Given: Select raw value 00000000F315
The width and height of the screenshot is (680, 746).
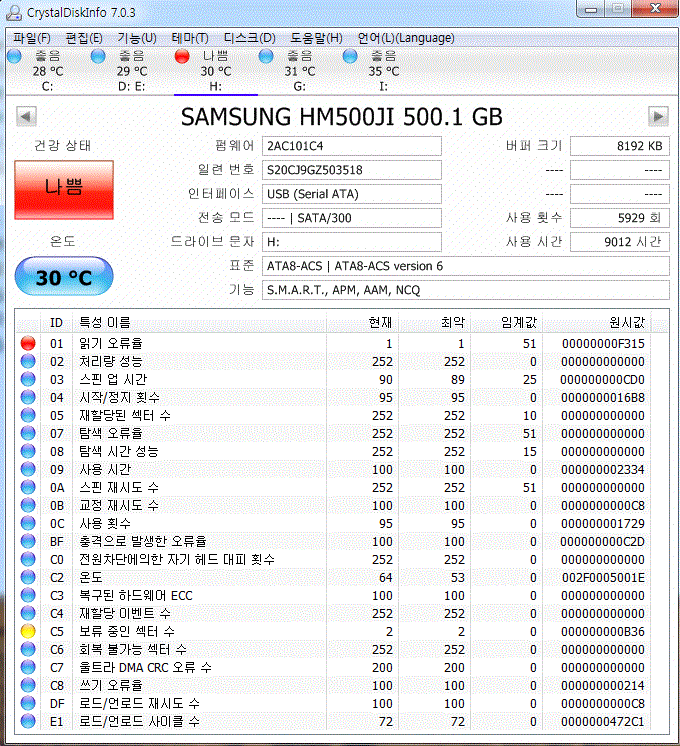Looking at the screenshot, I should coord(603,344).
